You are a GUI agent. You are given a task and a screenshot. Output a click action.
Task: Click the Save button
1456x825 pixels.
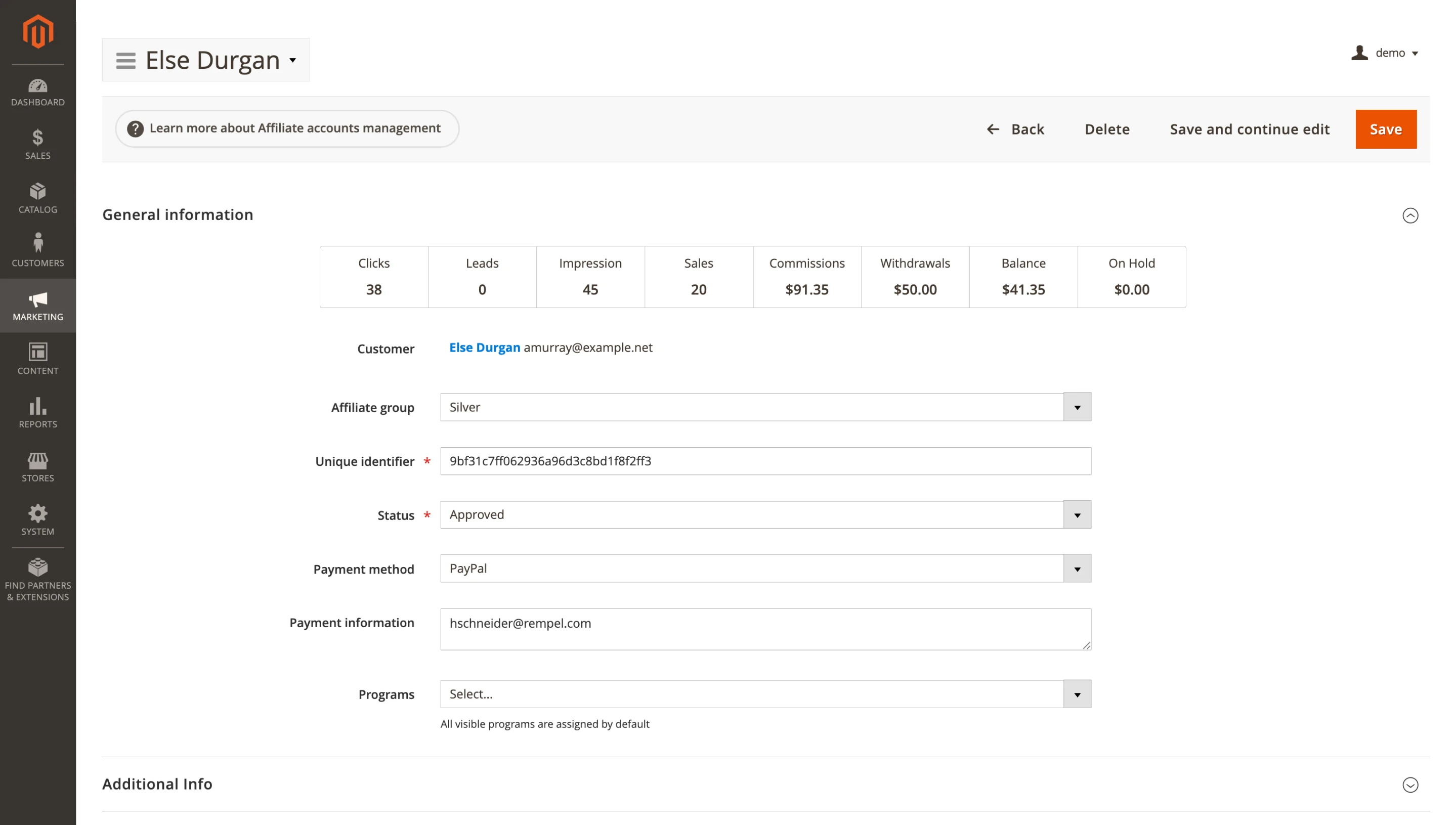tap(1386, 128)
